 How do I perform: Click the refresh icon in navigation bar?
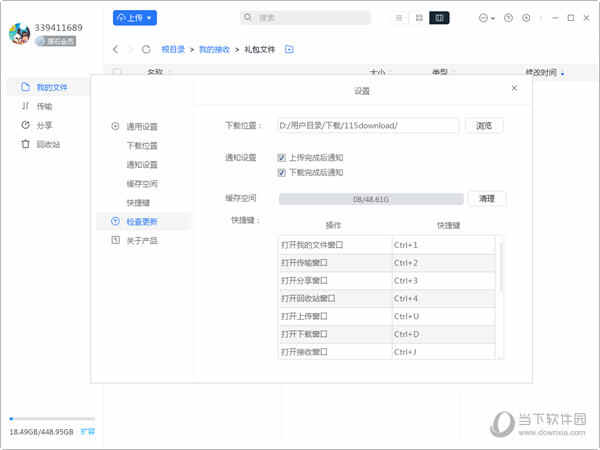point(146,49)
